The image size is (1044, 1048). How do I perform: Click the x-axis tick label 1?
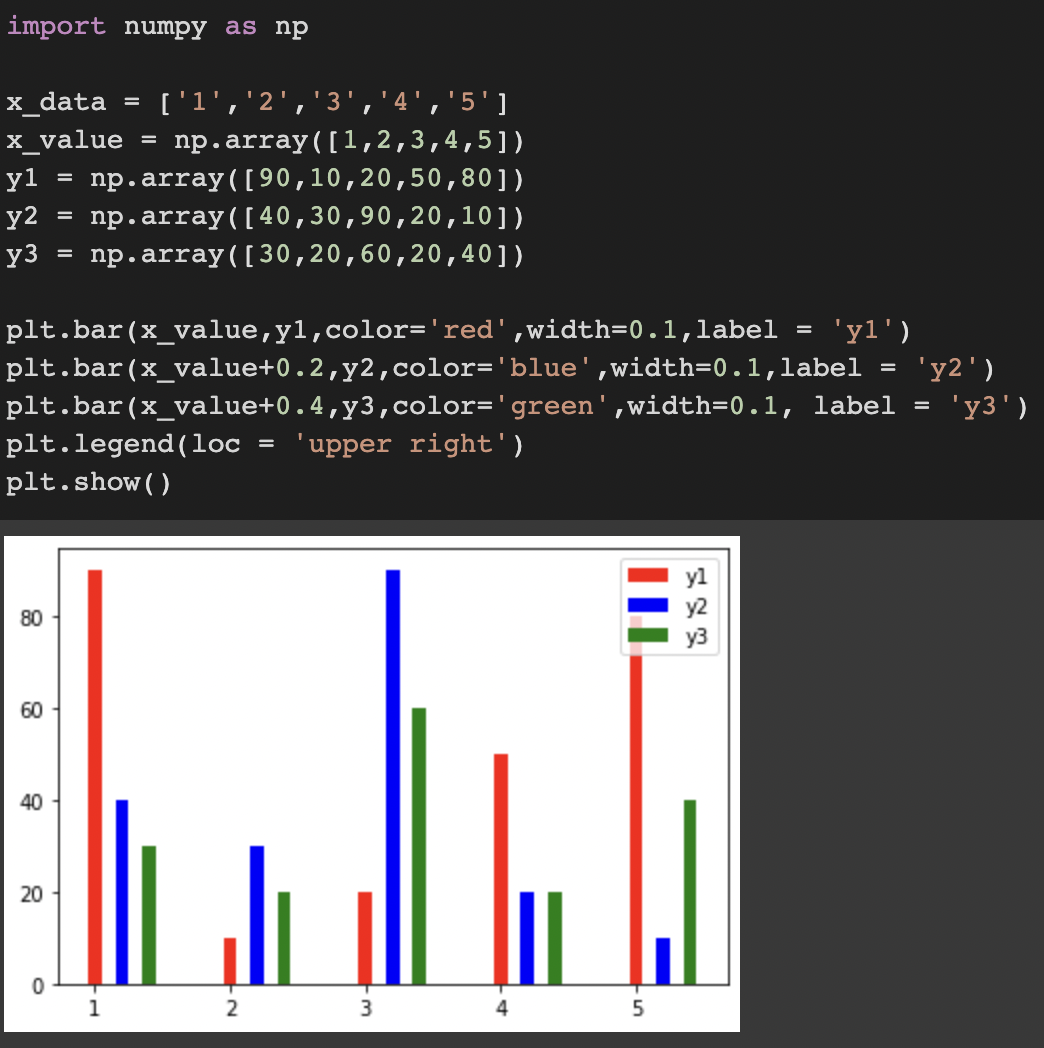tap(95, 1008)
